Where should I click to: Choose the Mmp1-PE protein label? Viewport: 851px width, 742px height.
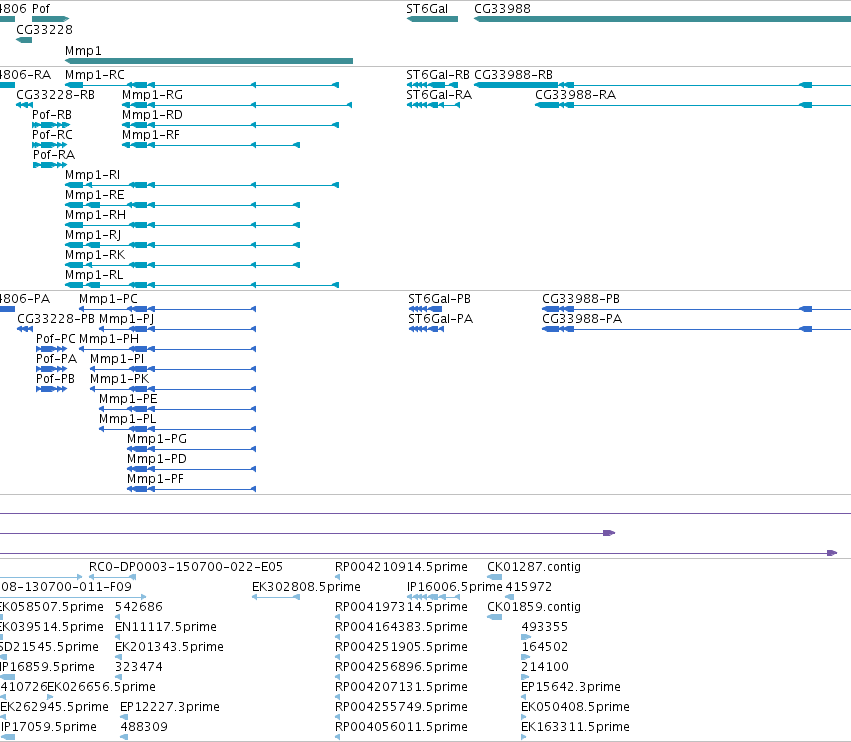[x=128, y=399]
